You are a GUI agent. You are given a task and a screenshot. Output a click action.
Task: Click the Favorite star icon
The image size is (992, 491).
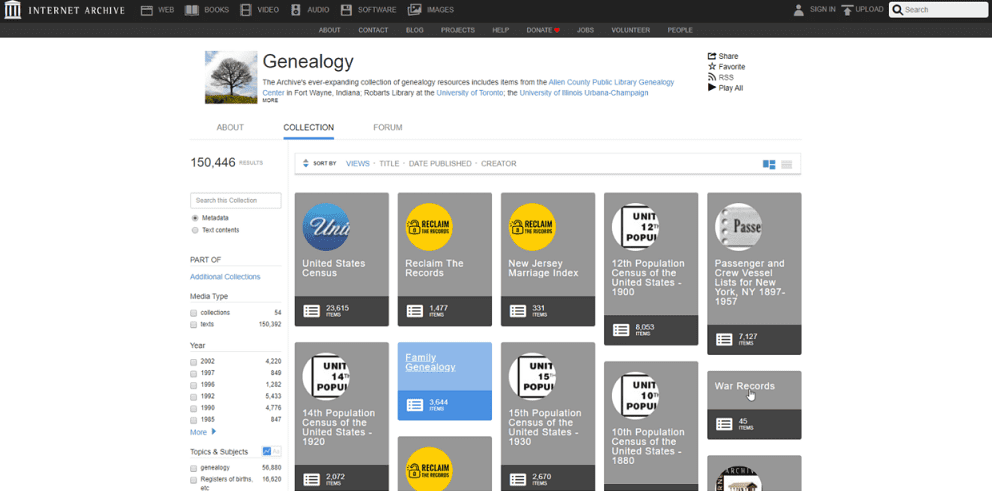pos(712,66)
